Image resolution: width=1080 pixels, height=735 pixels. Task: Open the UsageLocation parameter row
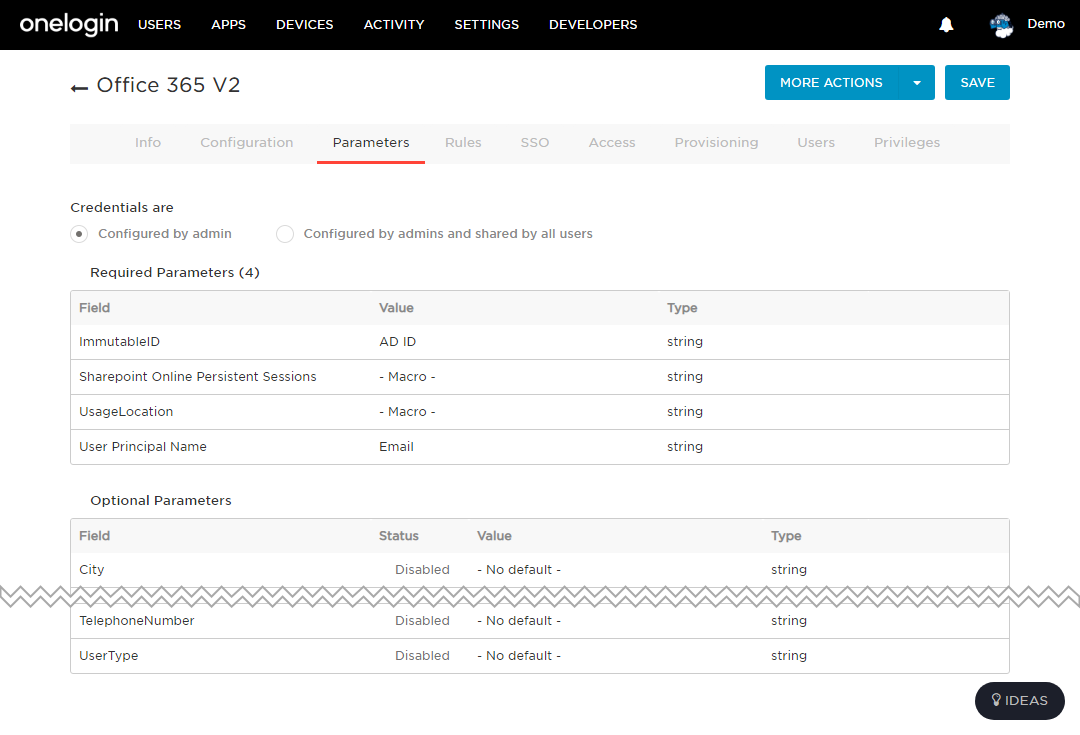[540, 412]
